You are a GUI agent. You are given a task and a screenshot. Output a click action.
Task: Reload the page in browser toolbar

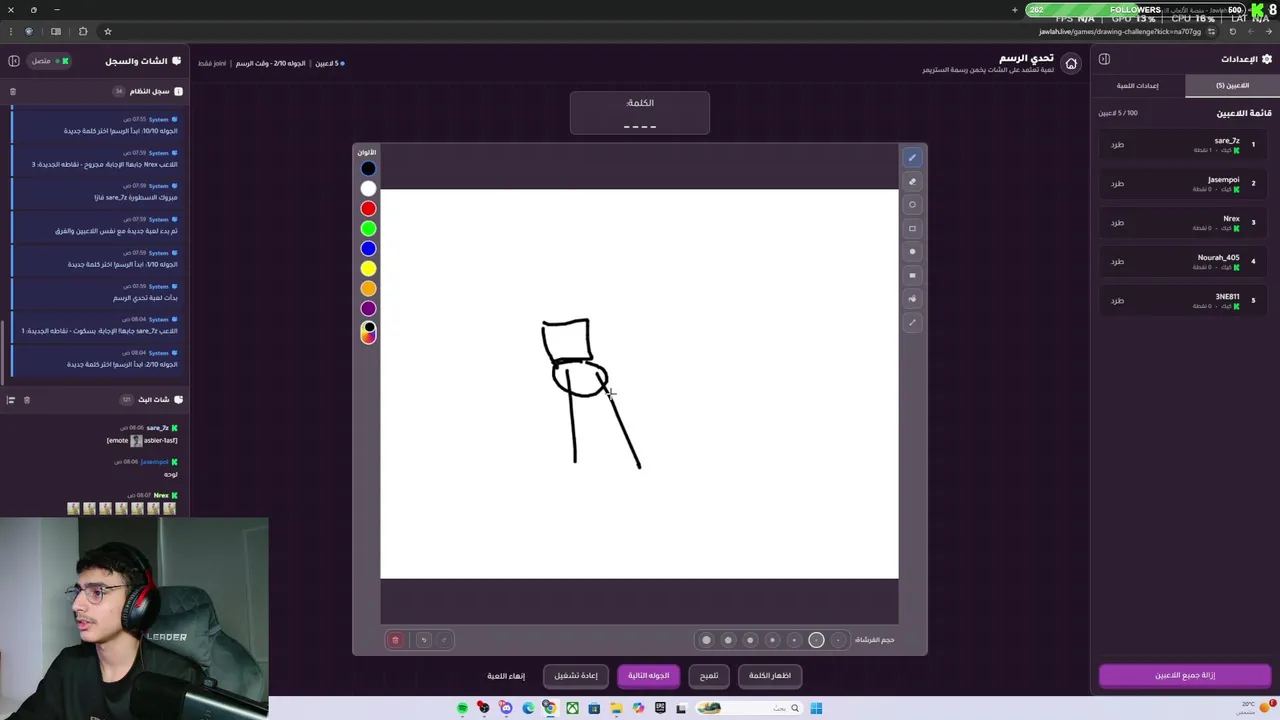[1233, 31]
